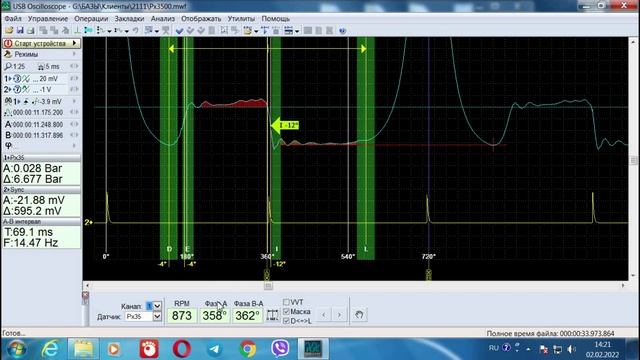Click the ground symbol toolbar icon
This screenshot has width=640, height=360.
pos(77,31)
